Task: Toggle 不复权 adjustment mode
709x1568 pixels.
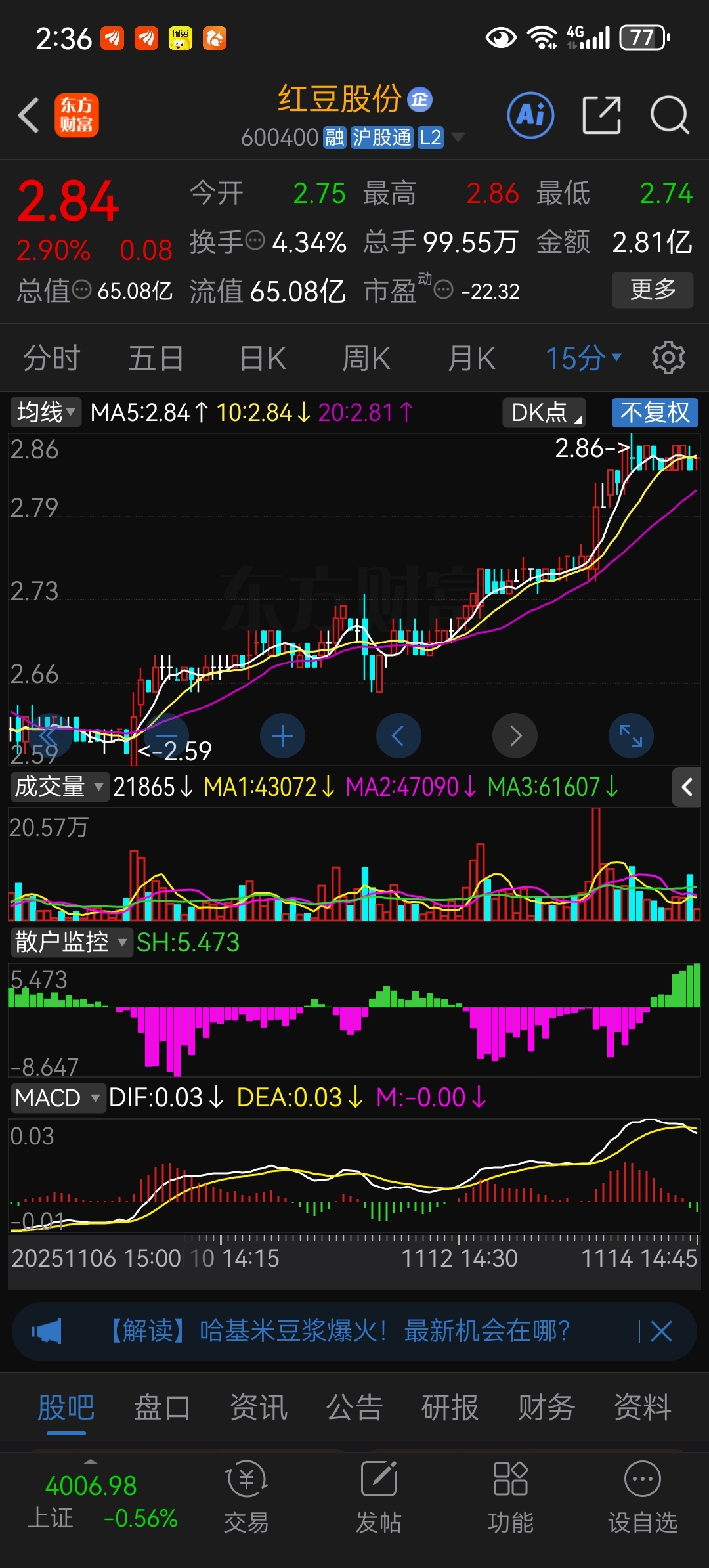Action: click(x=655, y=413)
